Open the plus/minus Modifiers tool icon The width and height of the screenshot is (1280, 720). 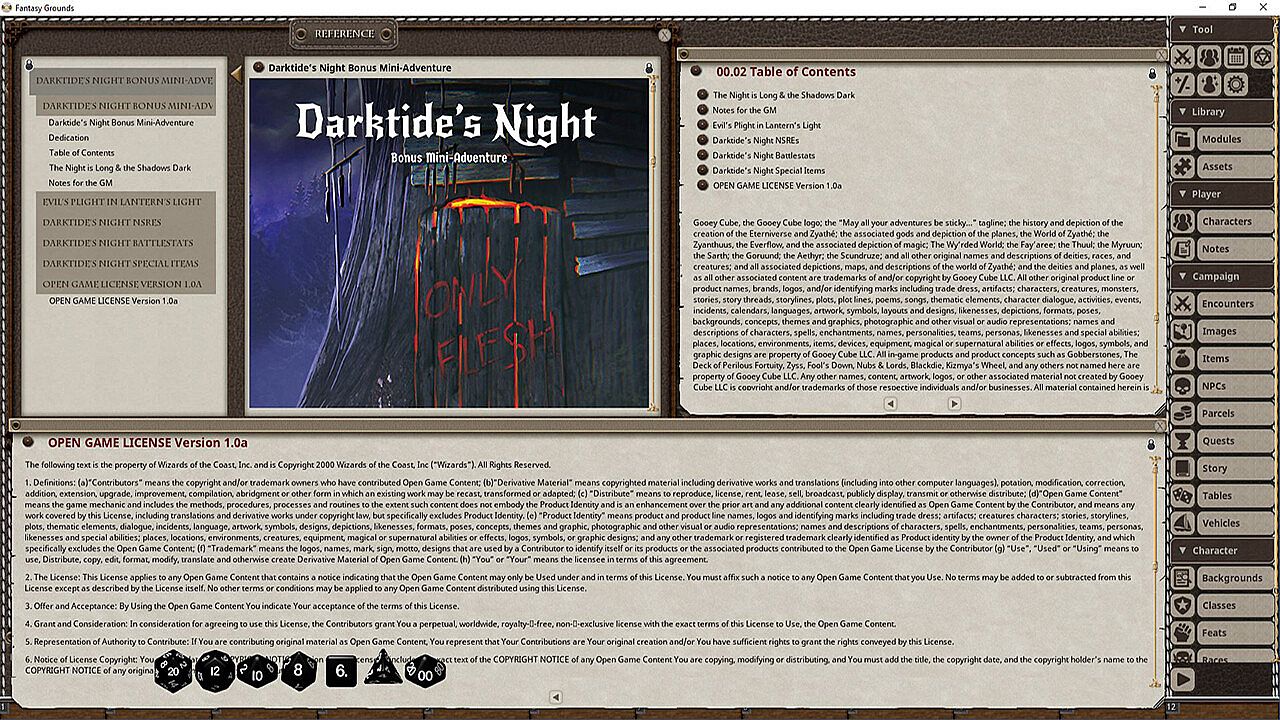1183,84
